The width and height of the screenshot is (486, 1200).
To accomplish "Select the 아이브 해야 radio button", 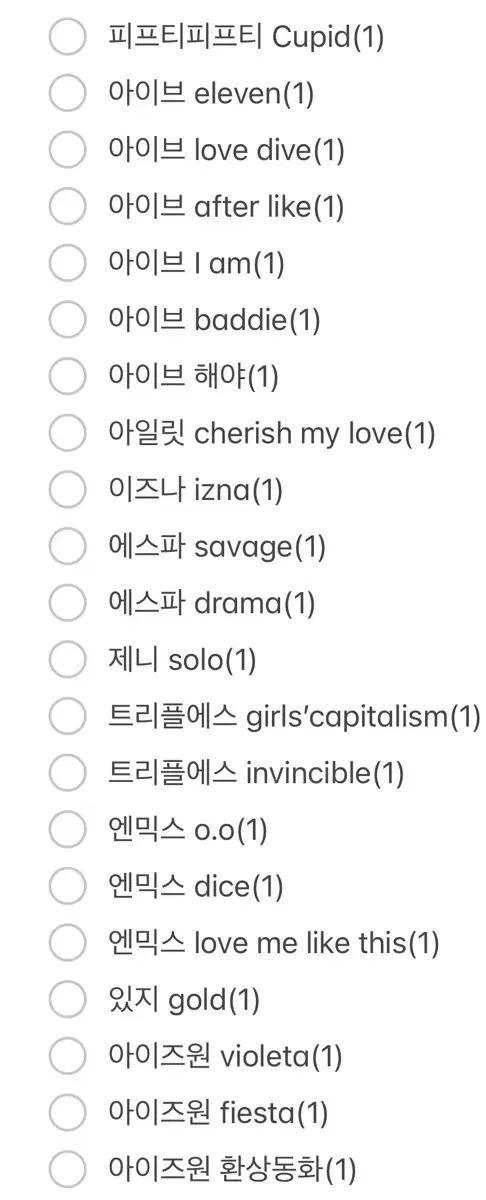I will coord(68,377).
